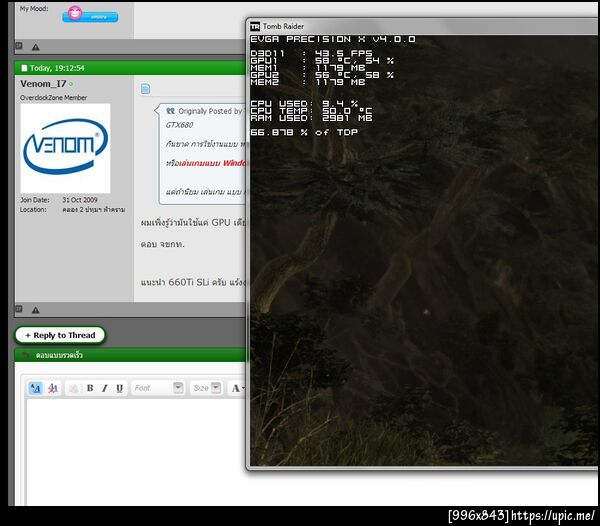Click the smiley mood badge next to My Mood
600x526 pixels.
coord(90,14)
